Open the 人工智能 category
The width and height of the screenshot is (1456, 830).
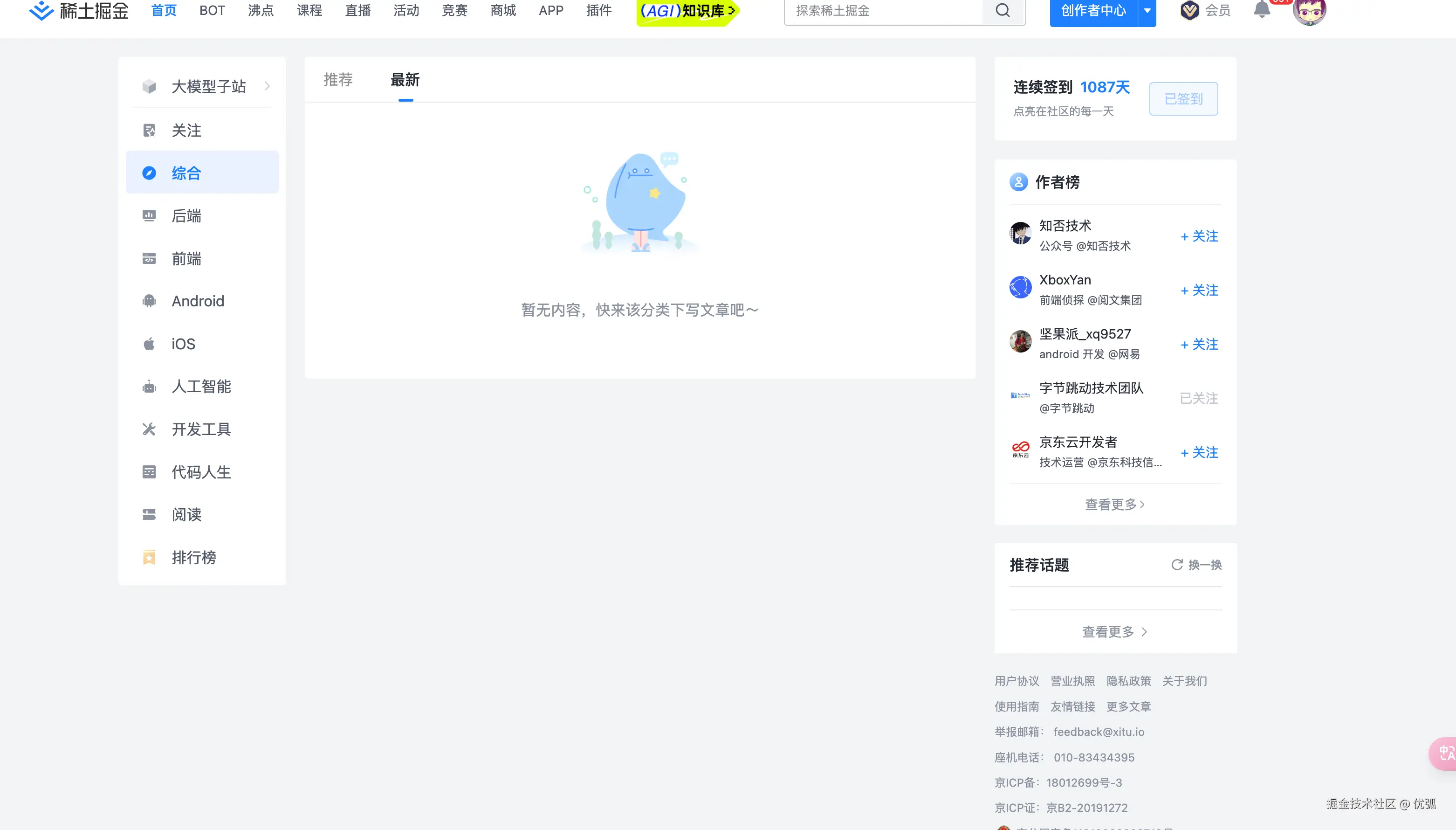(x=201, y=386)
